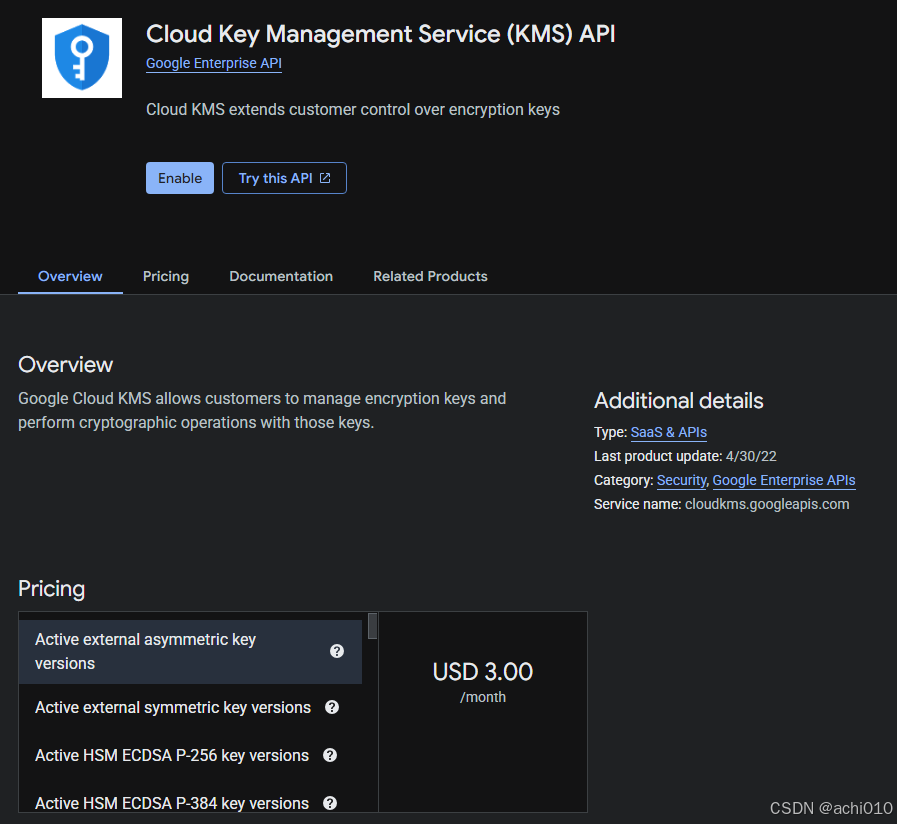
Task: Click the Cloud KMS extends customer control tagline
Action: pyautogui.click(x=352, y=109)
